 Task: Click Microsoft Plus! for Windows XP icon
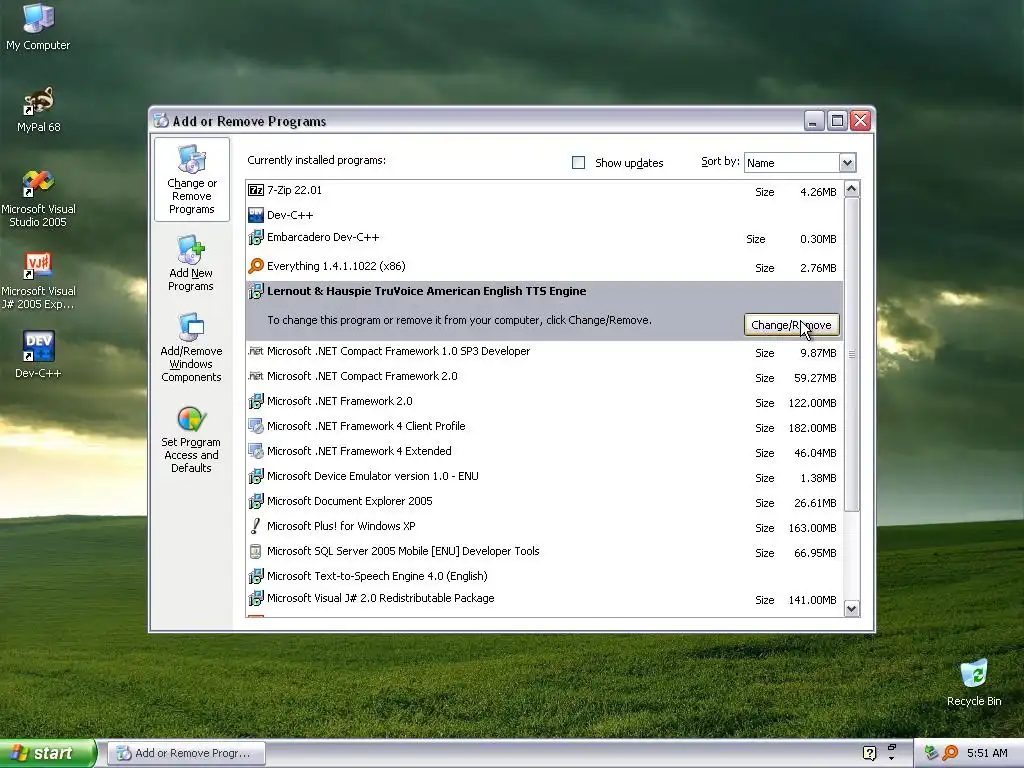click(x=256, y=526)
